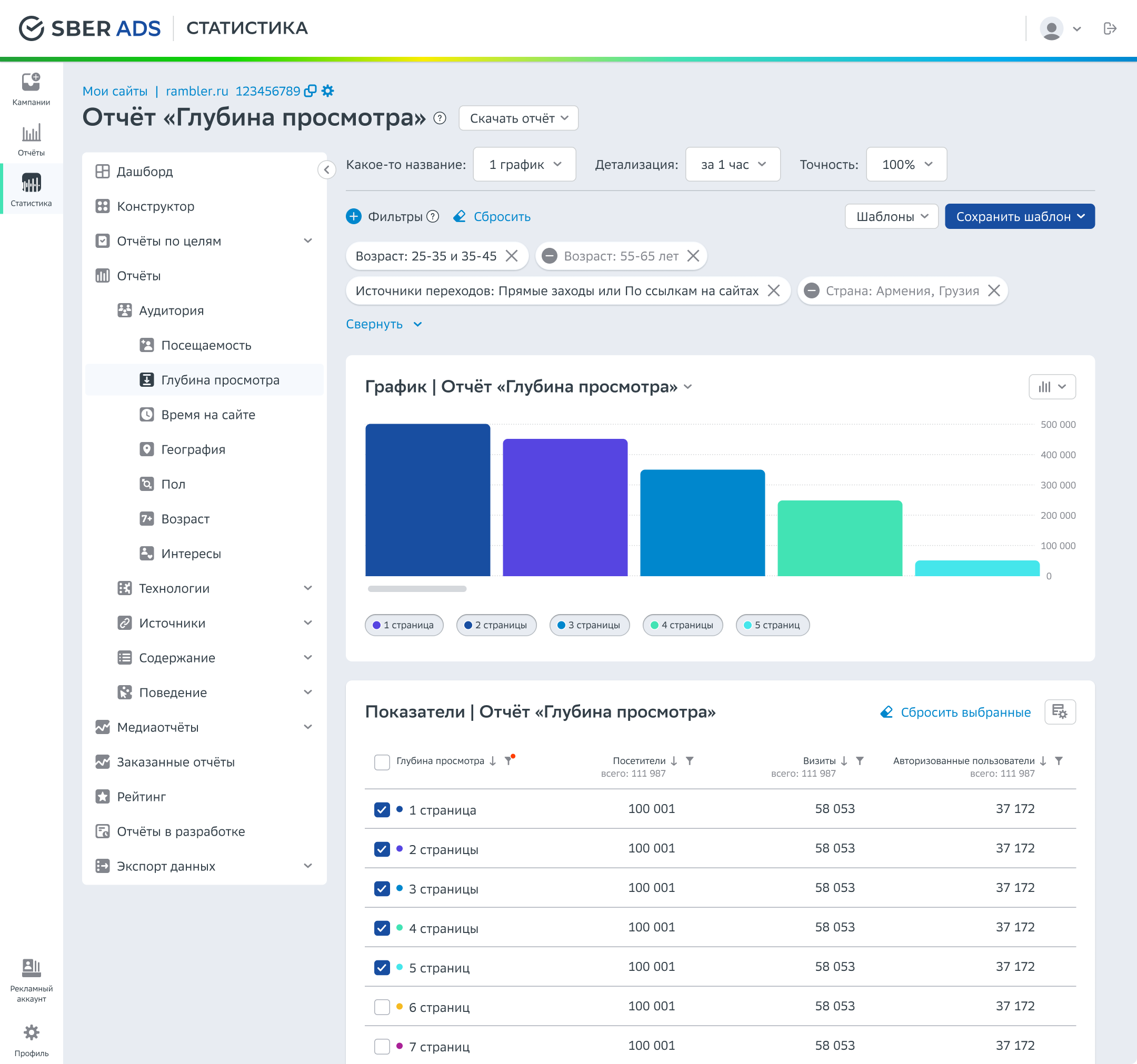Screen dimensions: 1137x1064
Task: Collapse sidebar with the arrow button
Action: [x=326, y=170]
